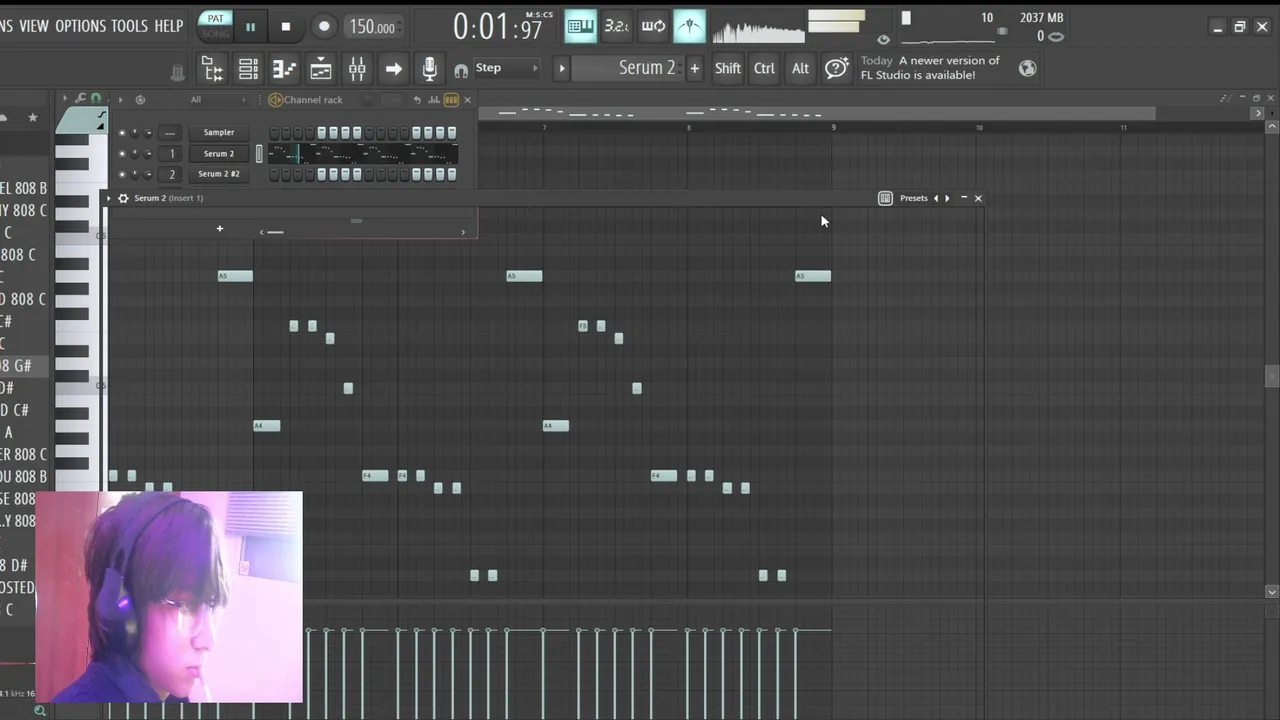Toggle the Shift key button
The height and width of the screenshot is (720, 1280).
[x=728, y=68]
